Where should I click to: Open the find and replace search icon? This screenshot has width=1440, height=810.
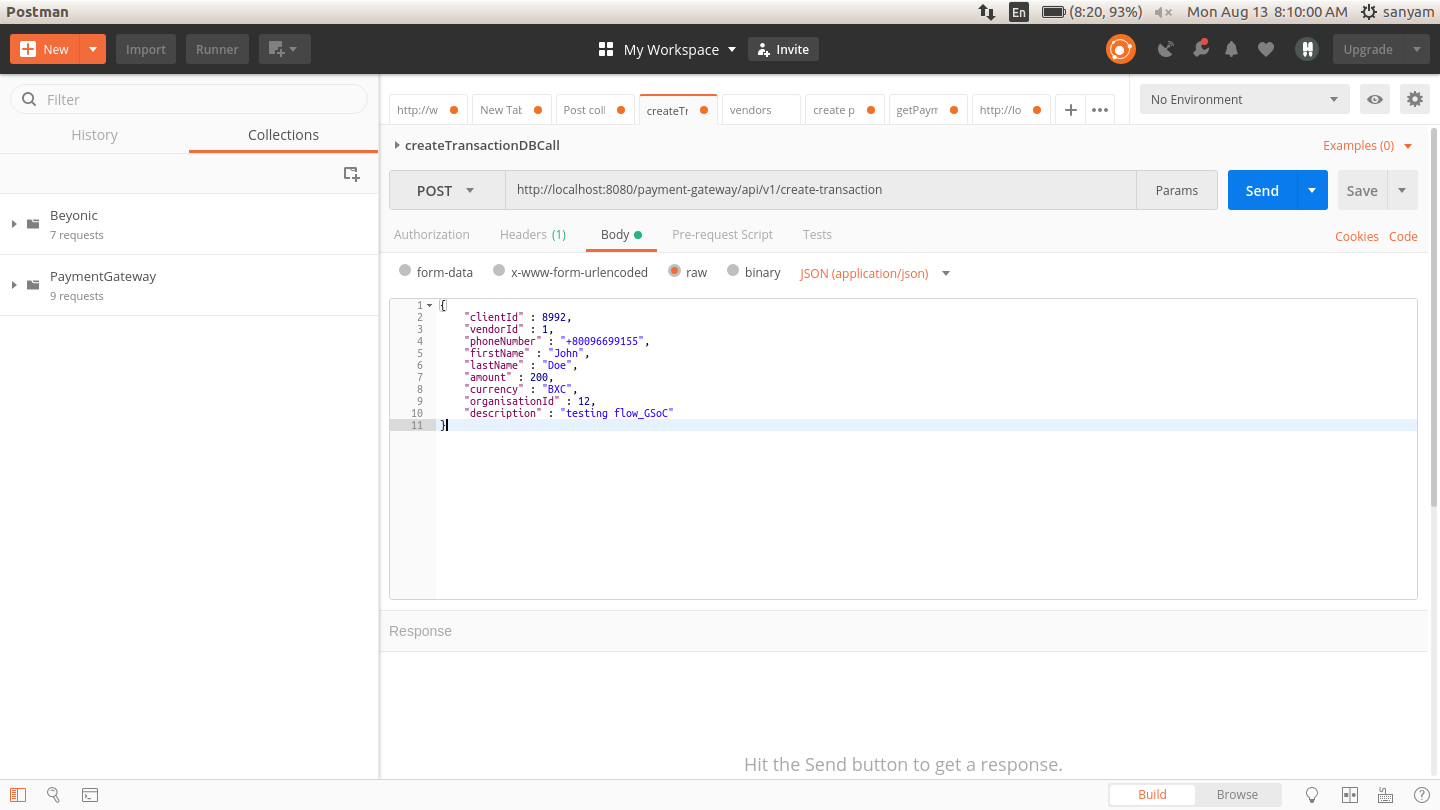point(54,795)
